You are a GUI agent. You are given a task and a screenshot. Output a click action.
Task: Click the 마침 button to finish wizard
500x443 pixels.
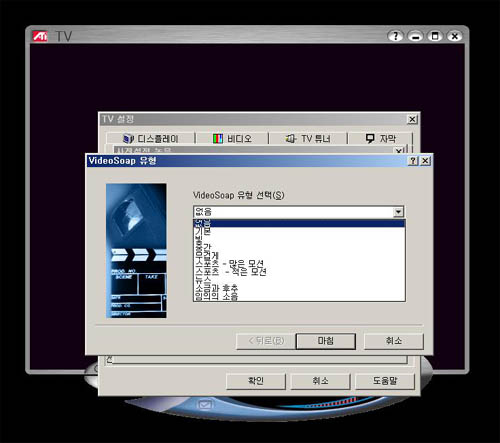click(326, 341)
